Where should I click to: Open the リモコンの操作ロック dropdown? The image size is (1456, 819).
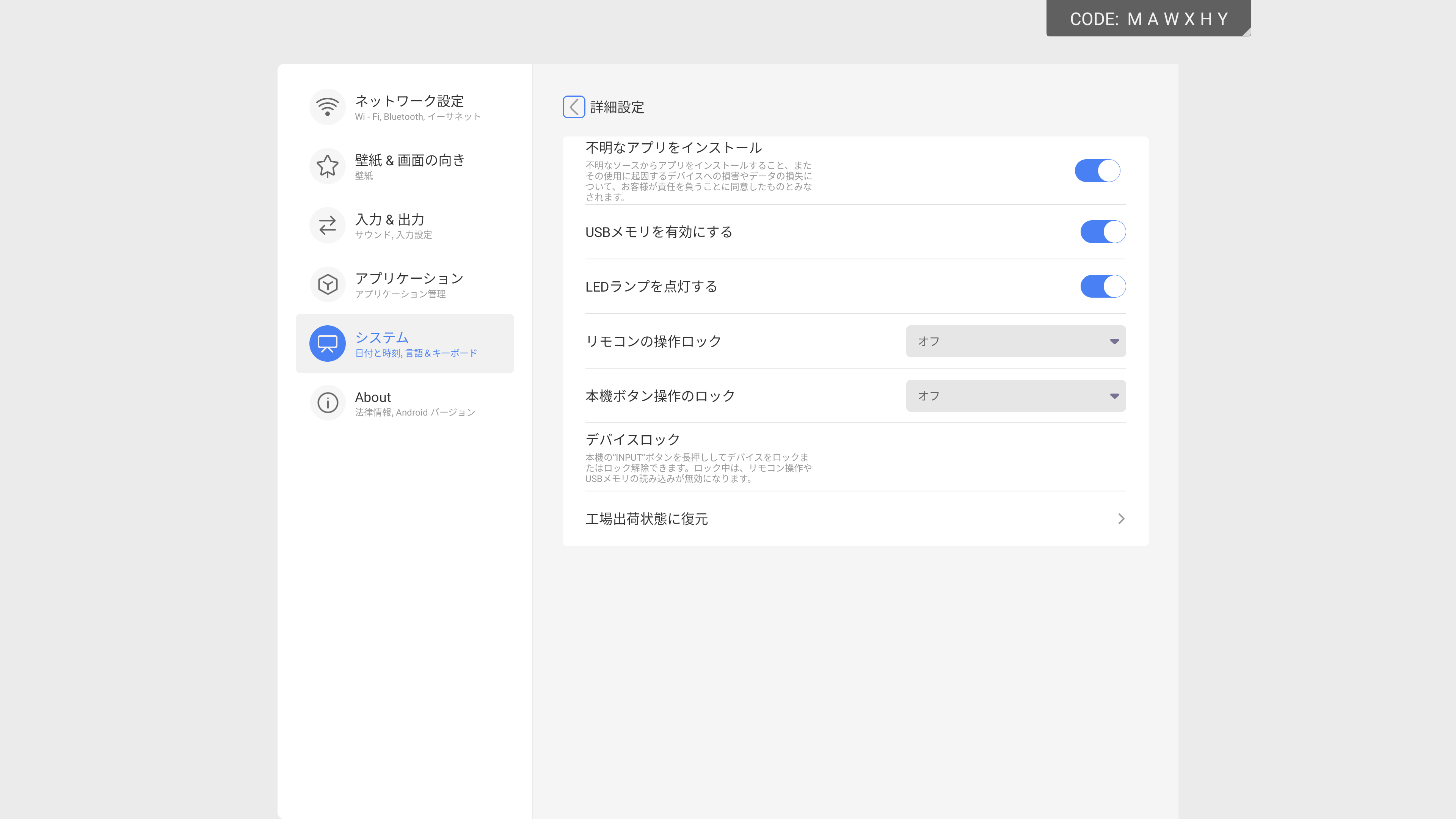click(1015, 341)
